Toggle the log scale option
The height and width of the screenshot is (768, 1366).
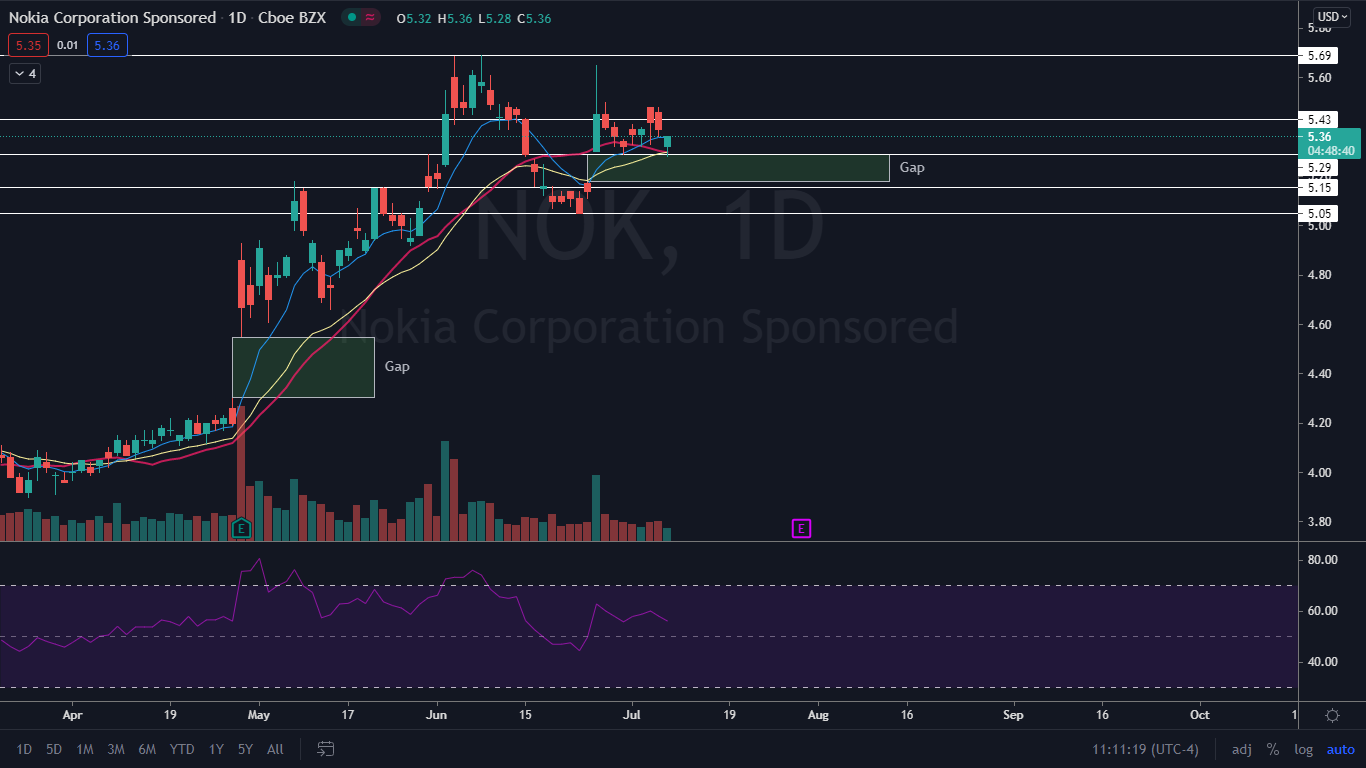pos(1303,749)
